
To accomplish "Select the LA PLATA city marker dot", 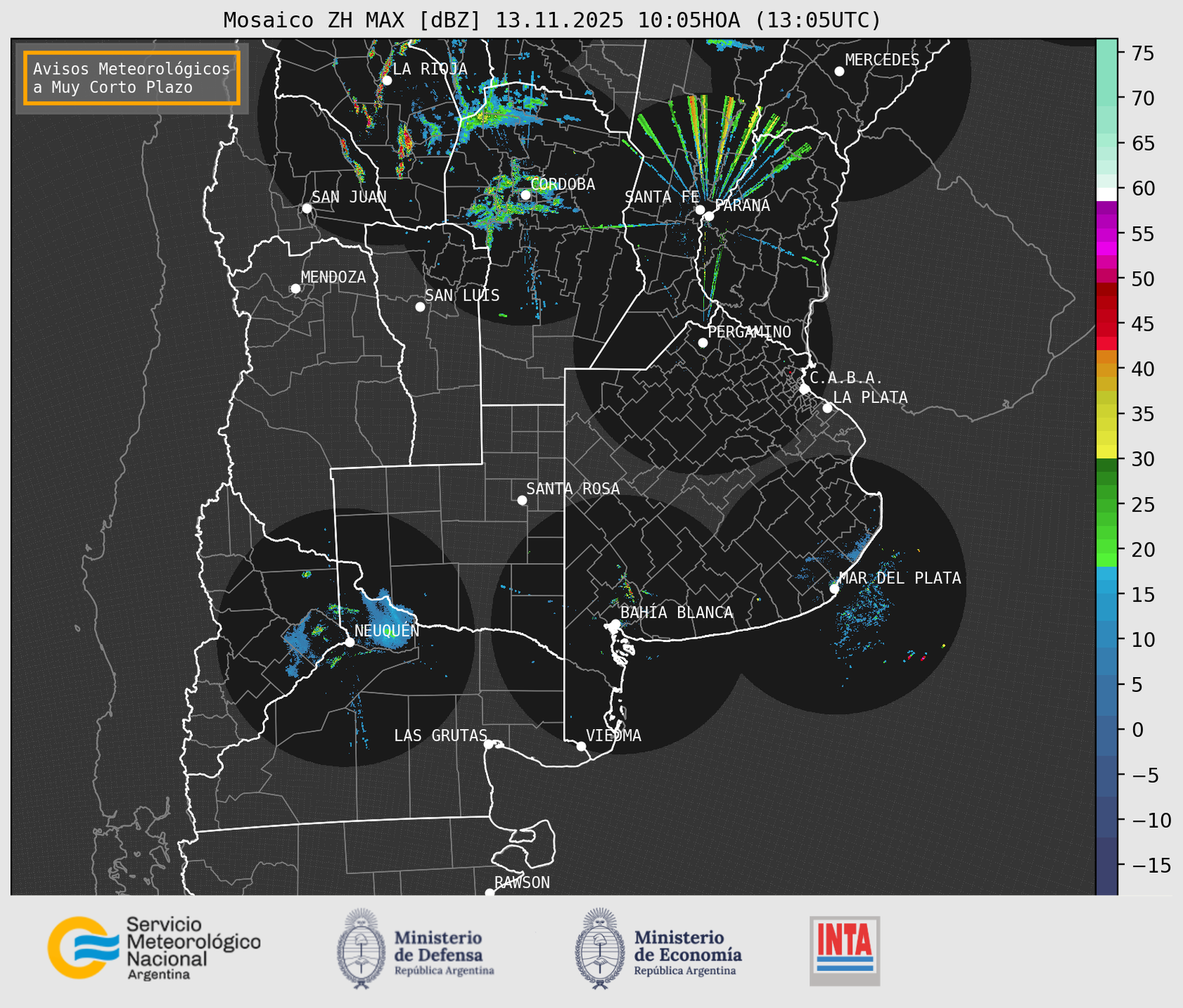I will (x=827, y=408).
